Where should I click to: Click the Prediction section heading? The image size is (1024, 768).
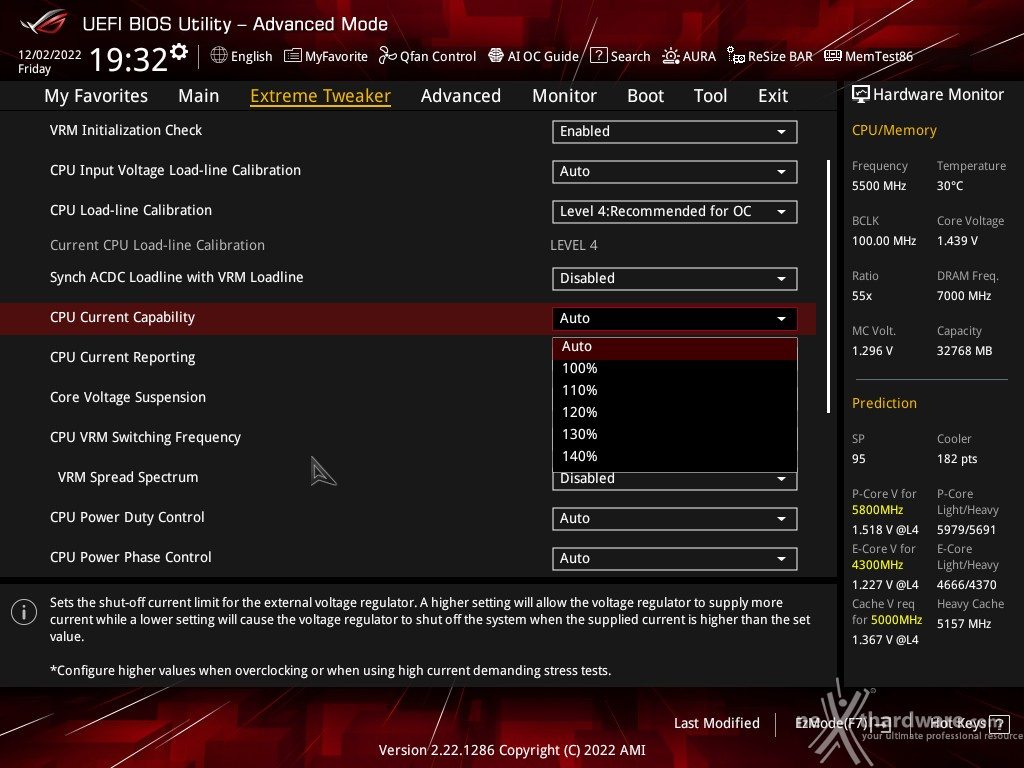[x=884, y=404]
